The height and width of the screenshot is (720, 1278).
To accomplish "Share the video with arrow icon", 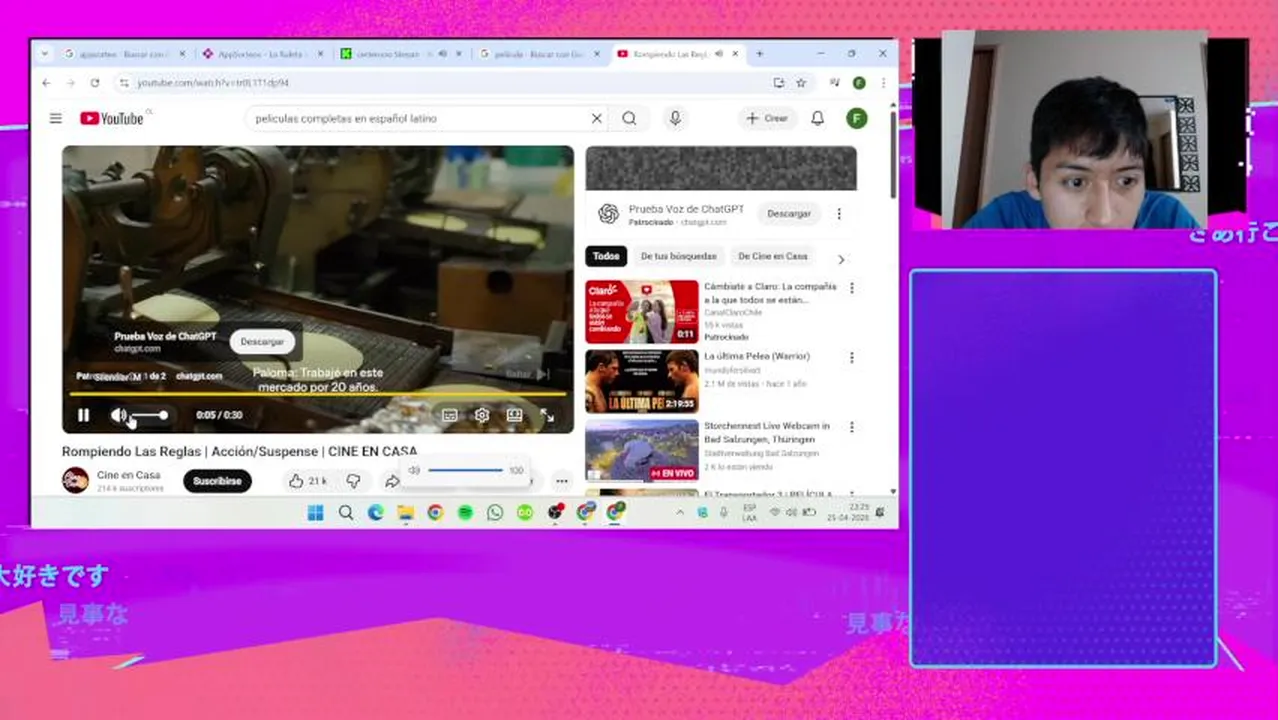I will (x=392, y=482).
